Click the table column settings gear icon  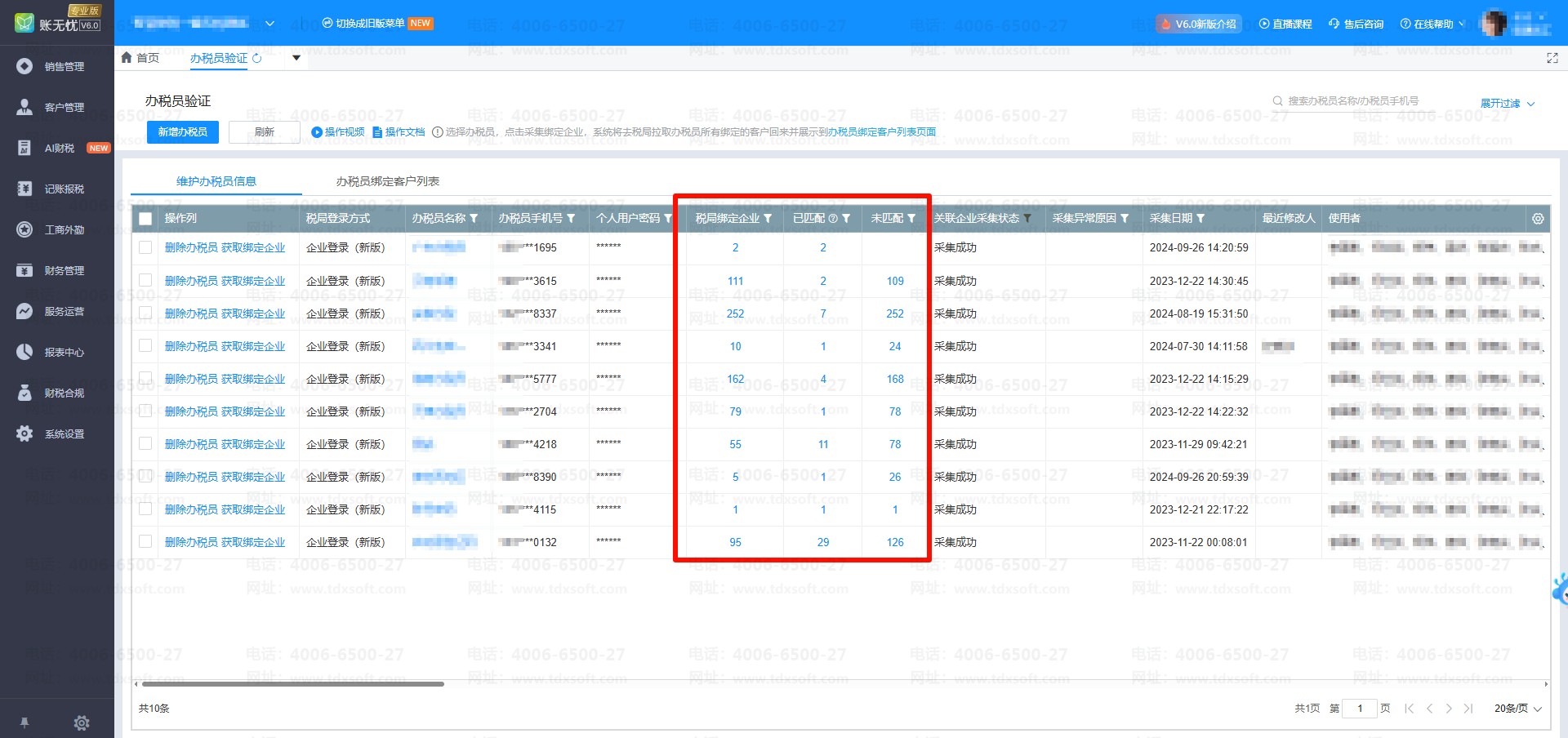(x=1538, y=219)
